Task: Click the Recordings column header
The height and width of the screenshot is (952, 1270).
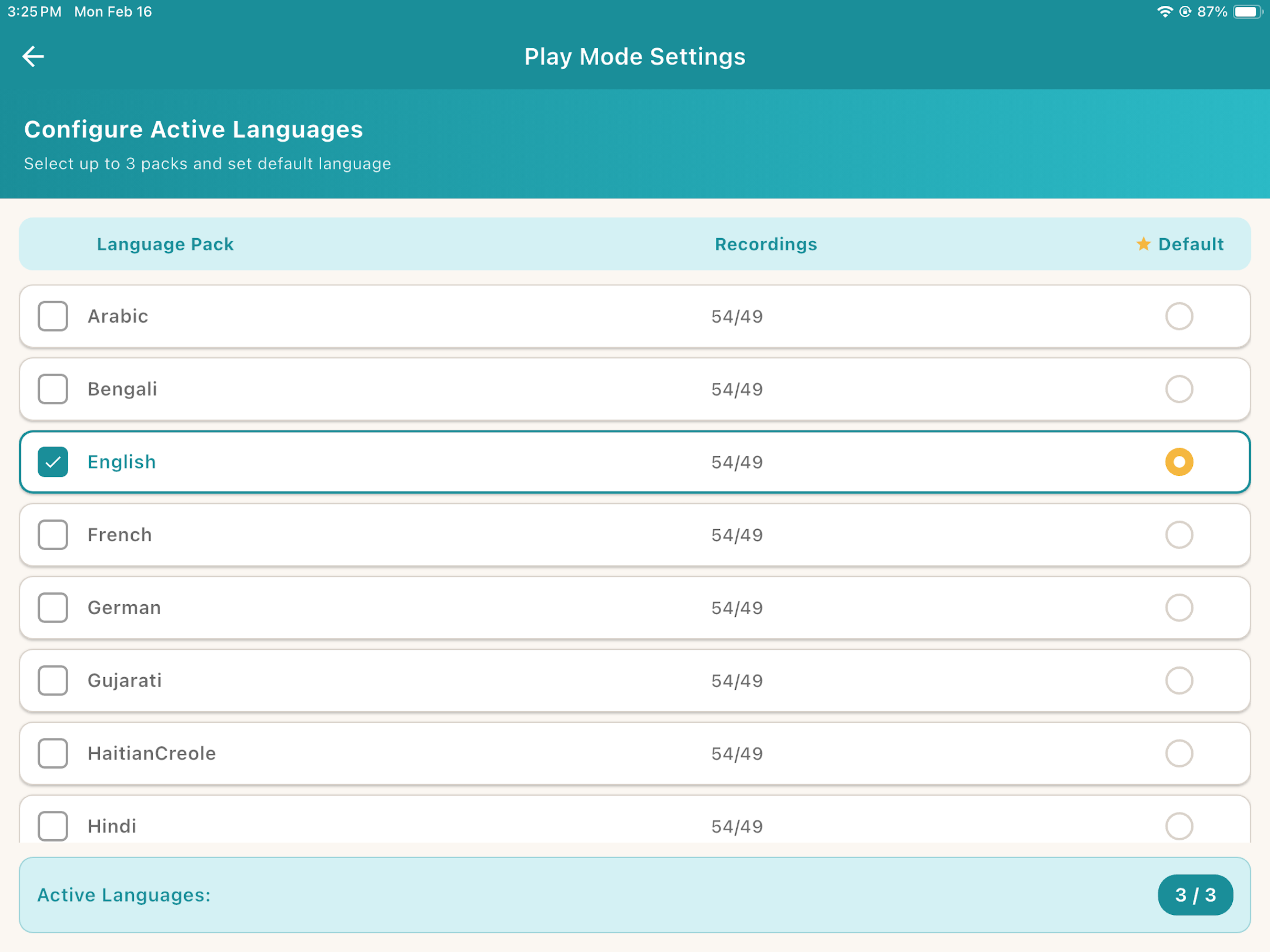Action: click(x=766, y=244)
